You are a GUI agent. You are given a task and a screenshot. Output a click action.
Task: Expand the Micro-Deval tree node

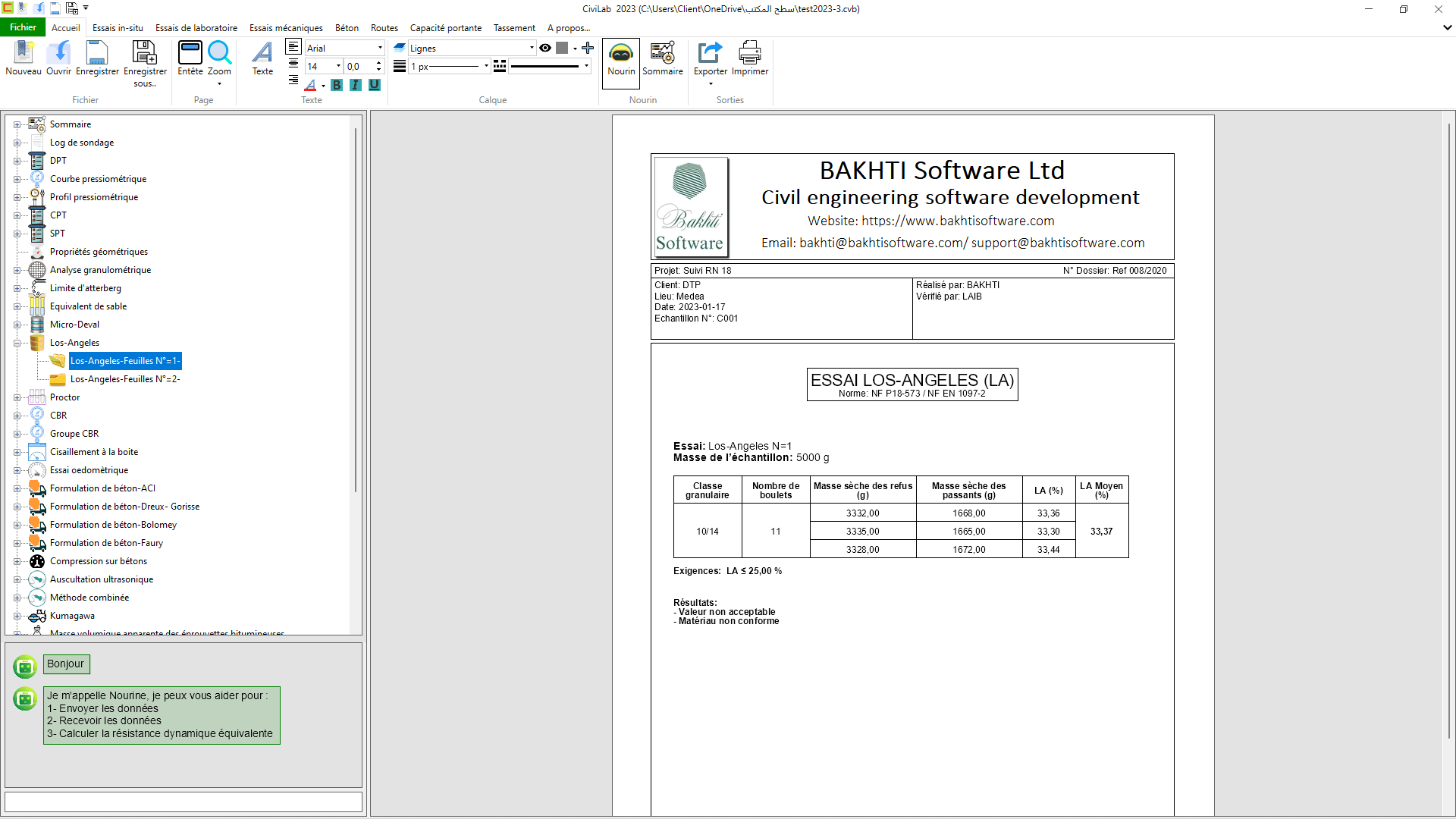point(17,325)
